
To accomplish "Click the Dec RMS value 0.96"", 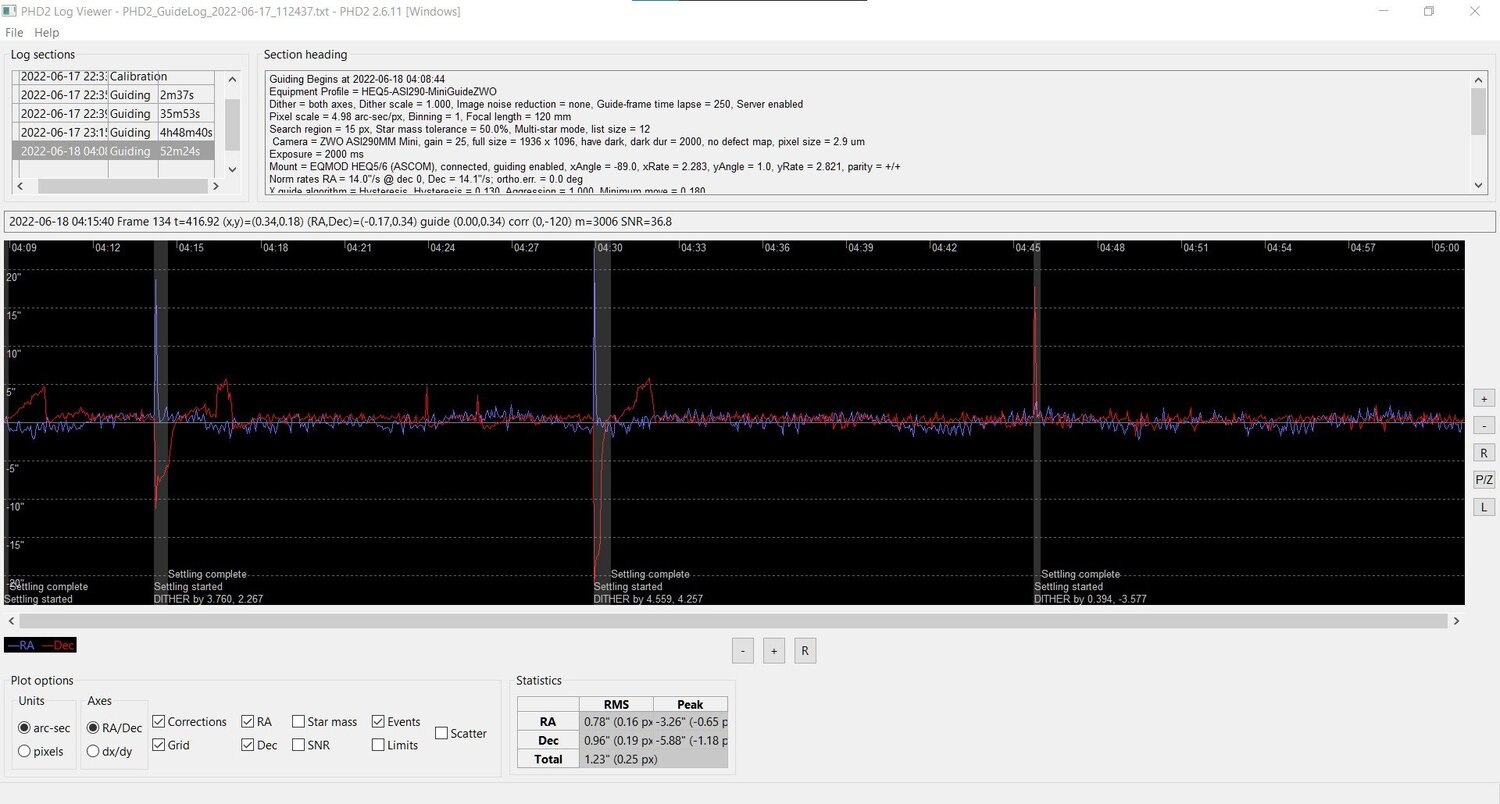I will (616, 740).
